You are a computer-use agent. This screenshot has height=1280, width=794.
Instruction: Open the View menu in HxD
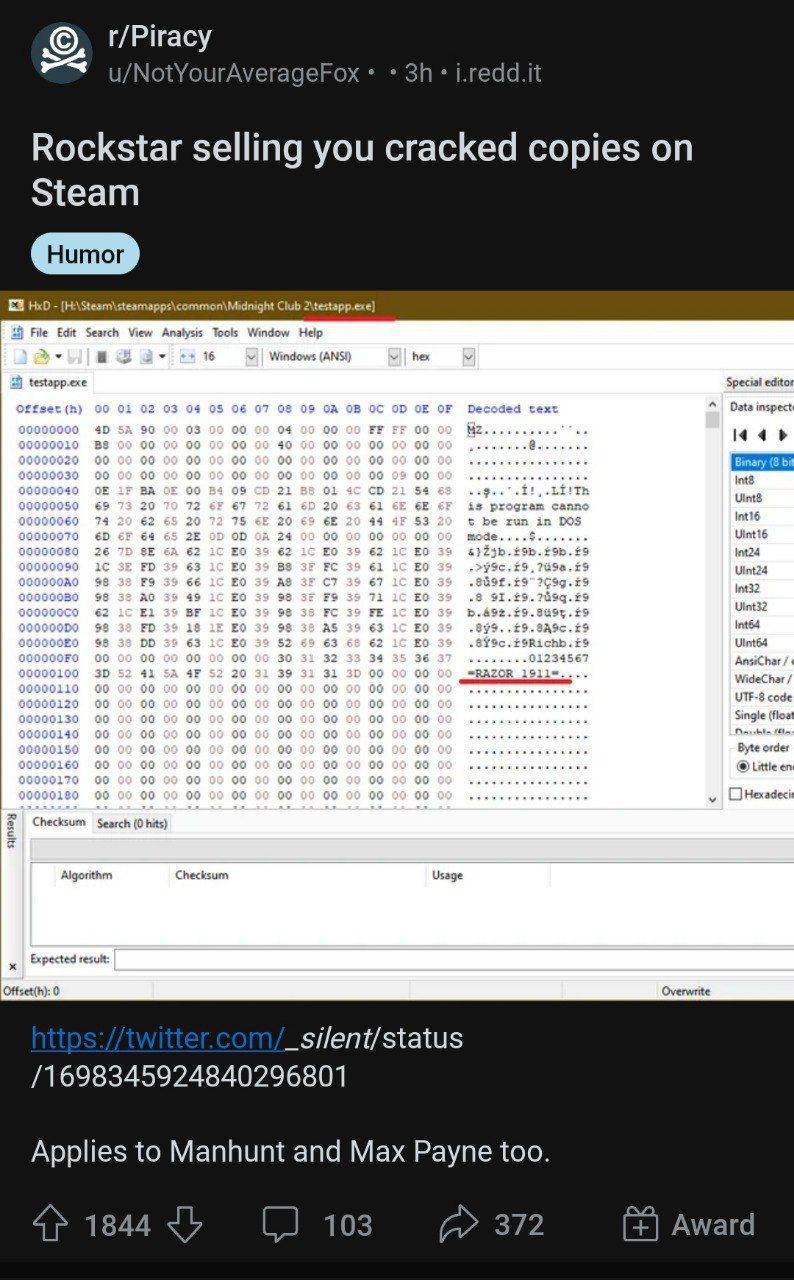pyautogui.click(x=140, y=332)
